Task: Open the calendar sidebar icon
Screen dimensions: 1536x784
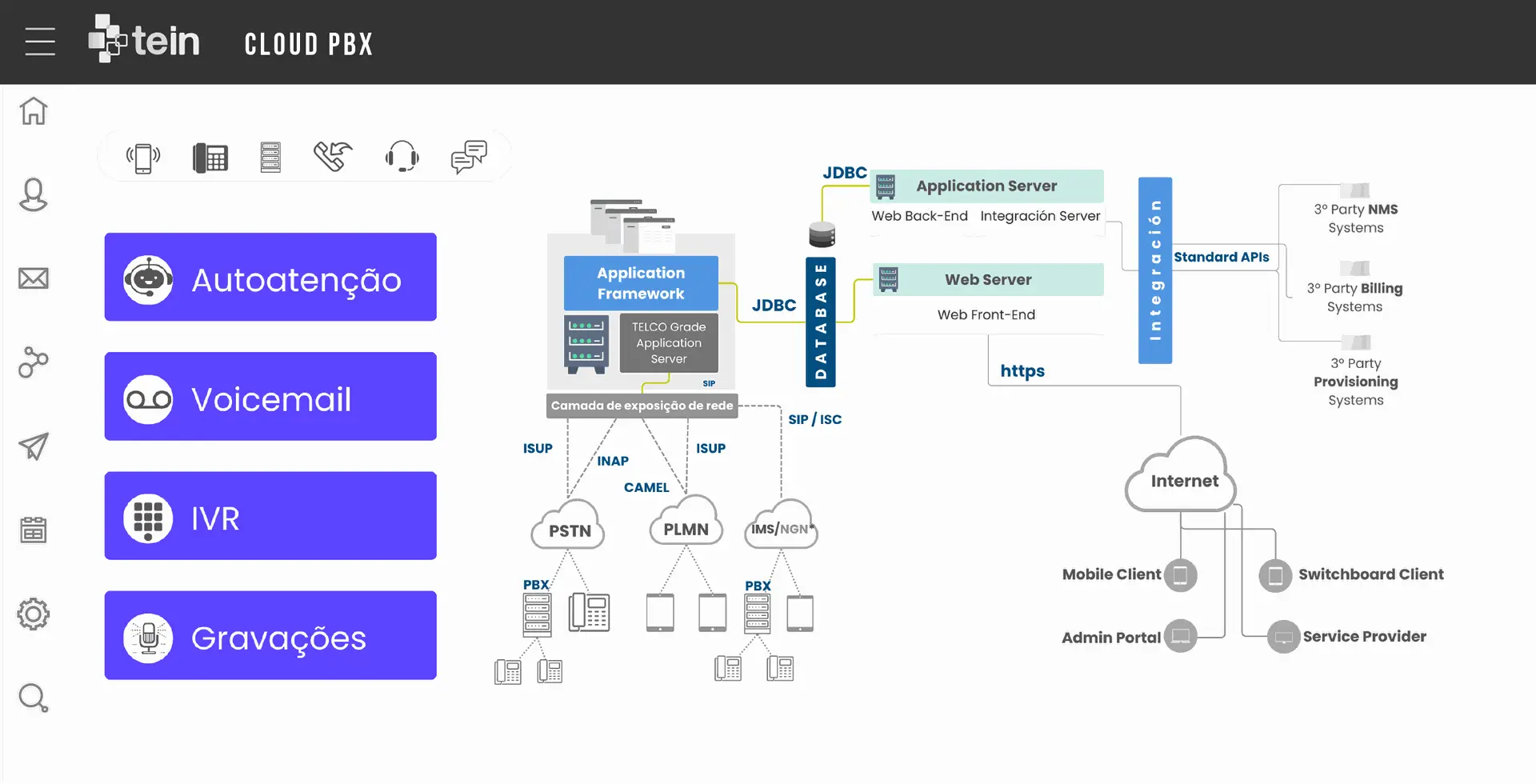Action: tap(34, 530)
